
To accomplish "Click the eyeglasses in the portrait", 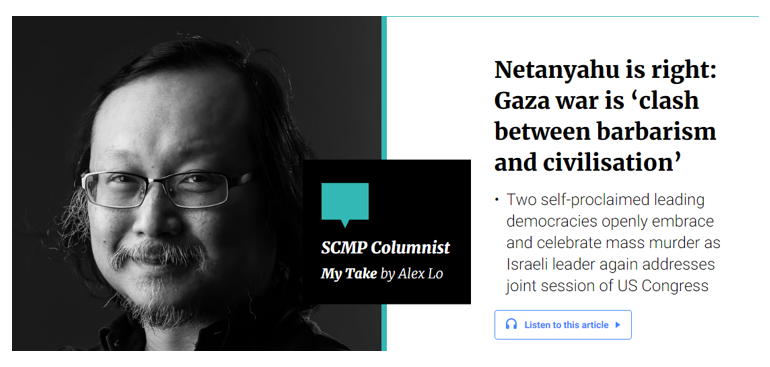I will pyautogui.click(x=169, y=188).
